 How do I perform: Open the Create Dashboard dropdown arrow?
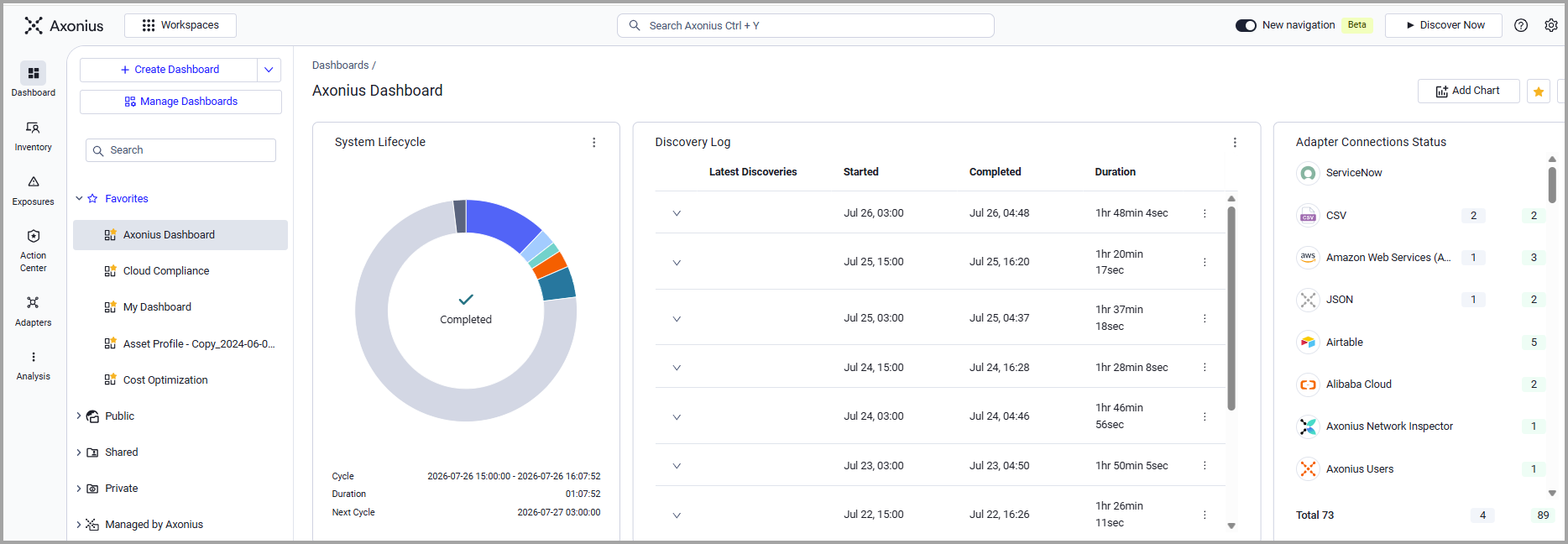point(269,70)
